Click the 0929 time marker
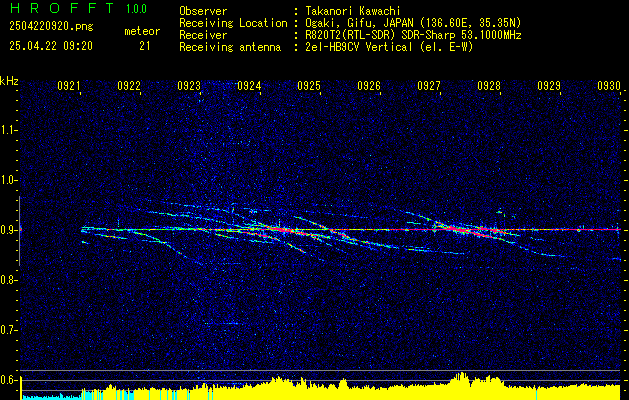The image size is (629, 400). (549, 85)
